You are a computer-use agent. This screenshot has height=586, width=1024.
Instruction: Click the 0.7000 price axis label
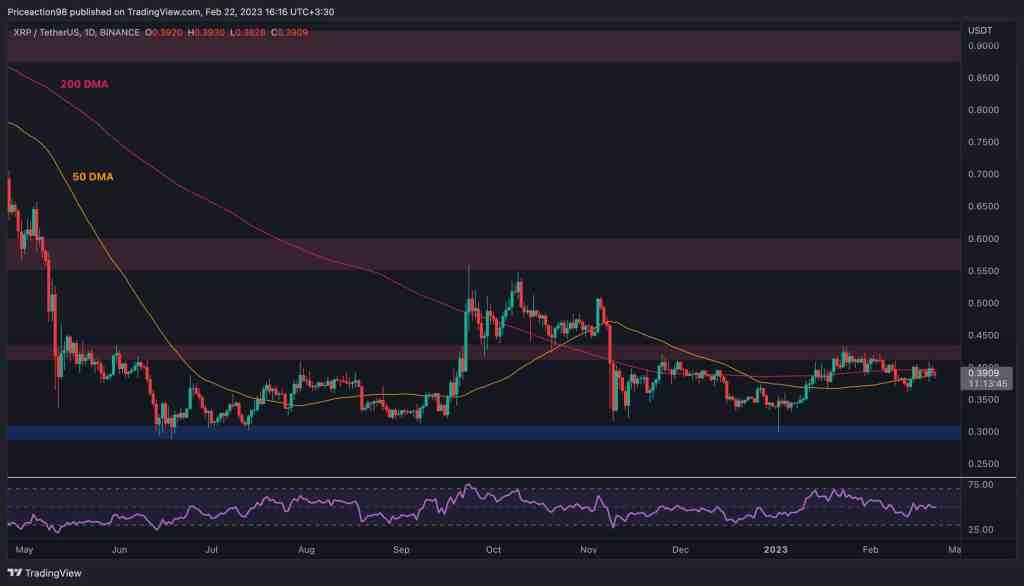click(x=983, y=174)
